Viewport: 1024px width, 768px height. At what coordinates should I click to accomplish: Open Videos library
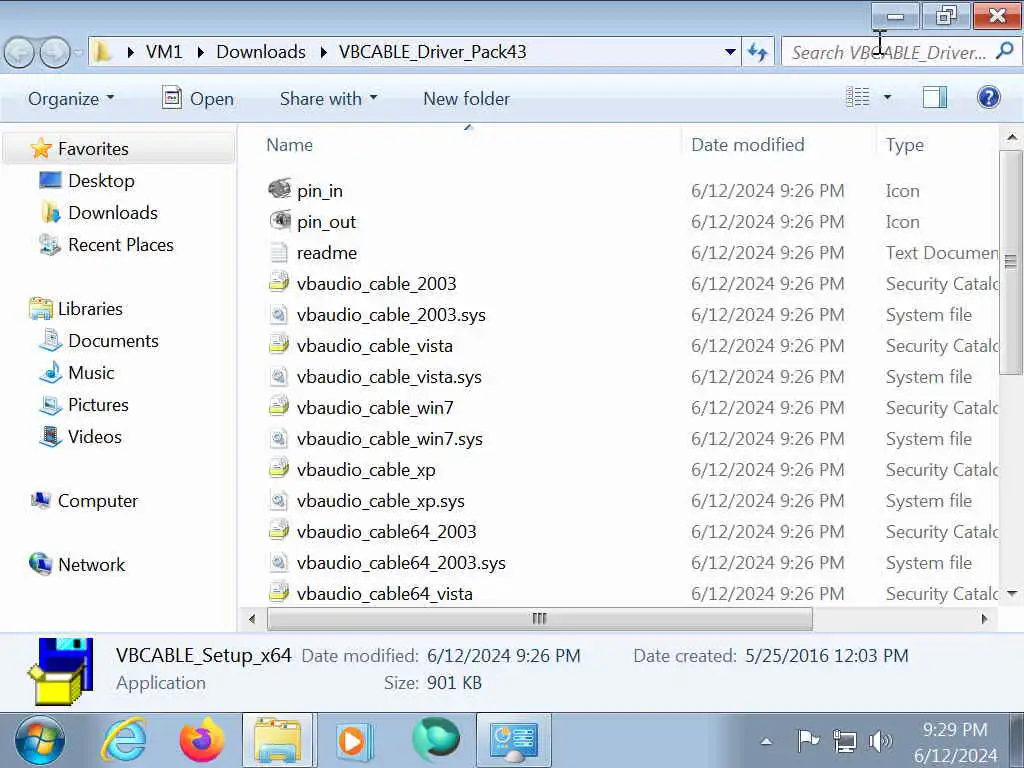pos(95,436)
